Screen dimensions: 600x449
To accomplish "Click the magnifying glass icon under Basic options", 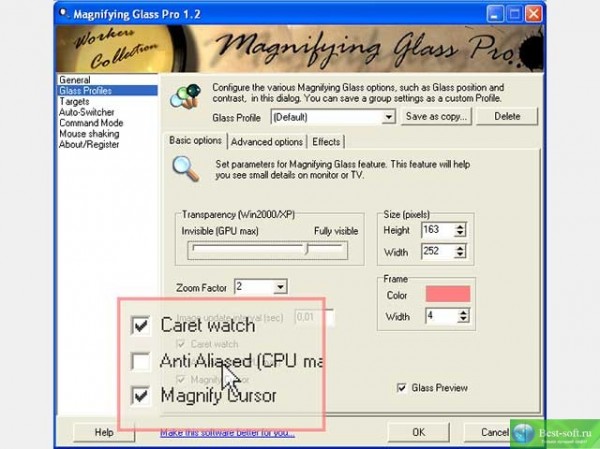I will point(186,169).
